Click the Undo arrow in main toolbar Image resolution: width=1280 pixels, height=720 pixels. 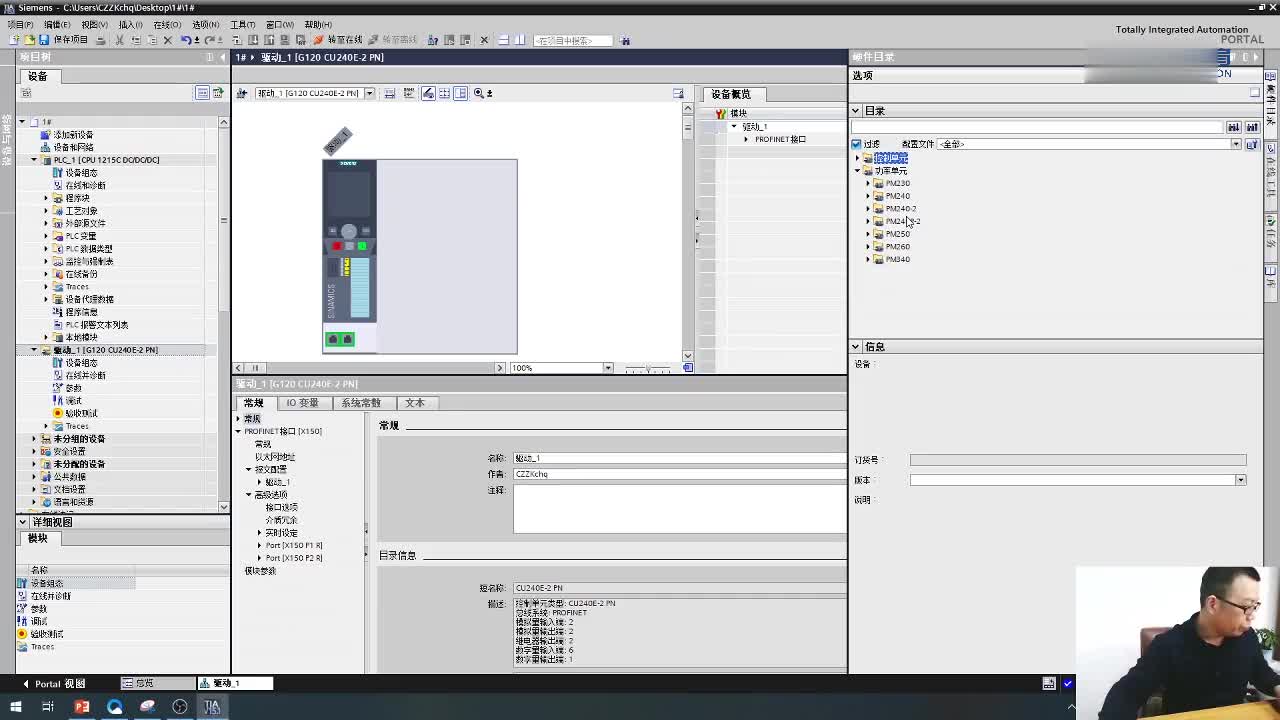(186, 40)
